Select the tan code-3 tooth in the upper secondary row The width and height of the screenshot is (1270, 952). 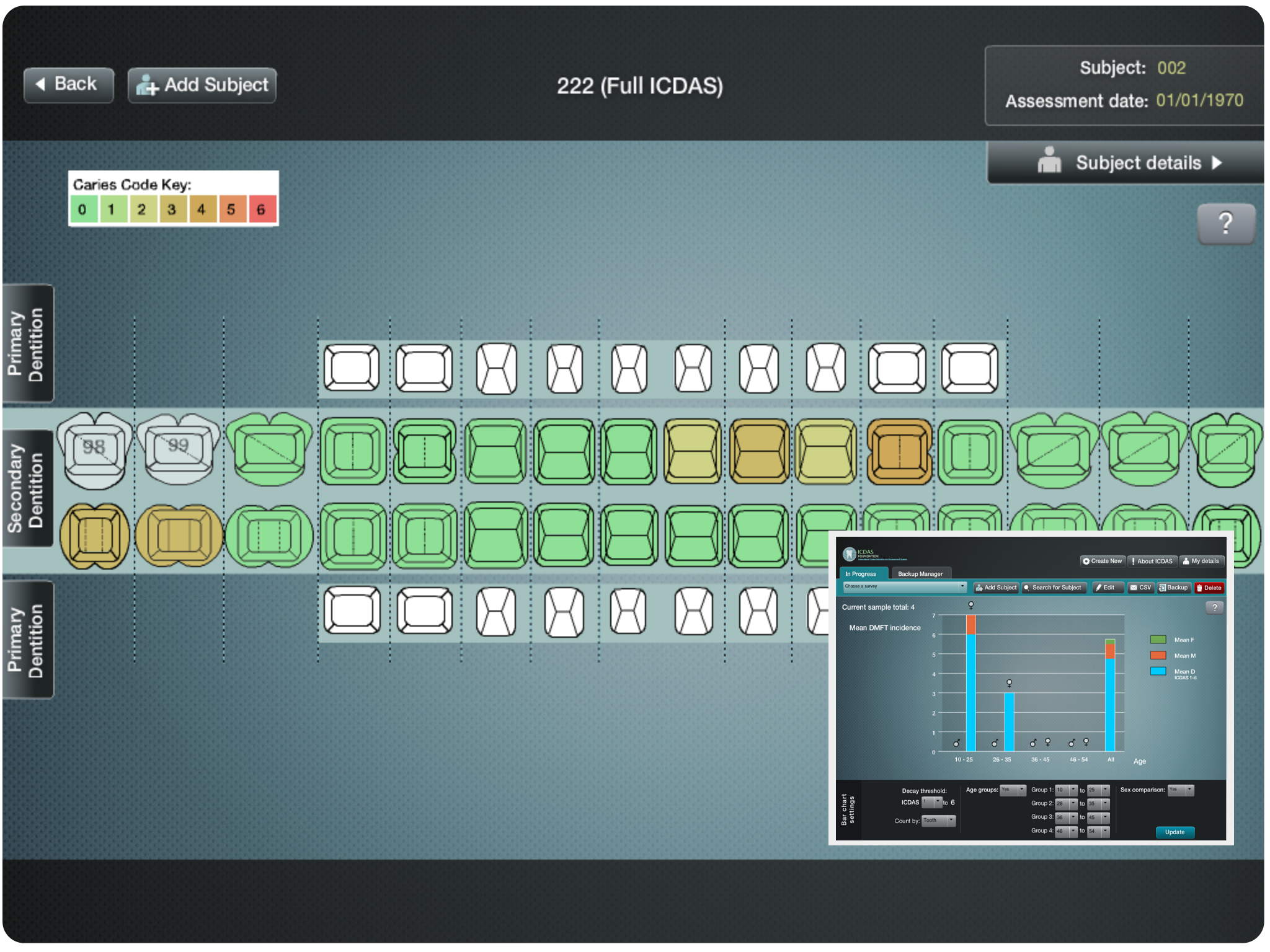[x=759, y=451]
